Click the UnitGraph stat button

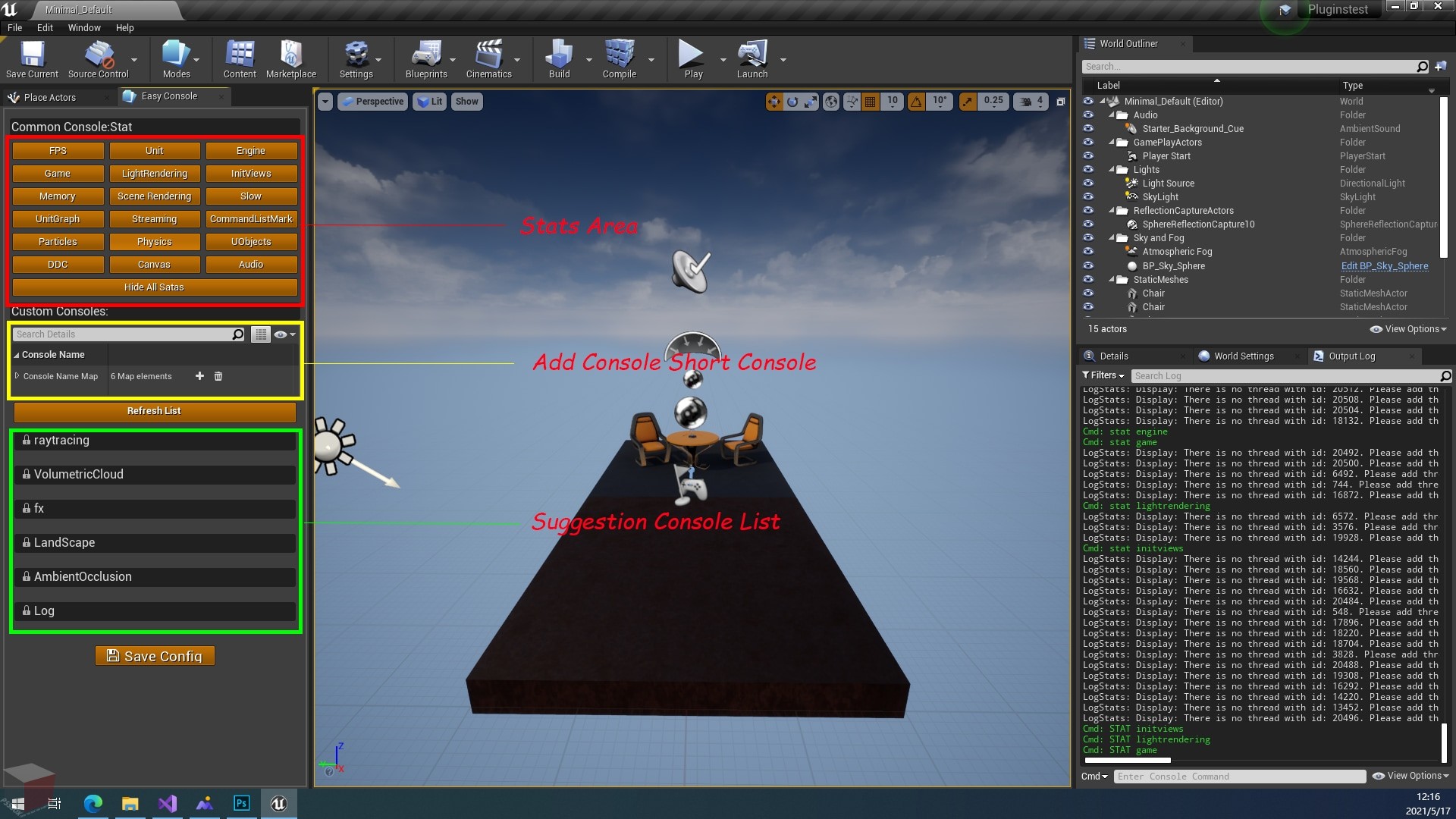[58, 219]
